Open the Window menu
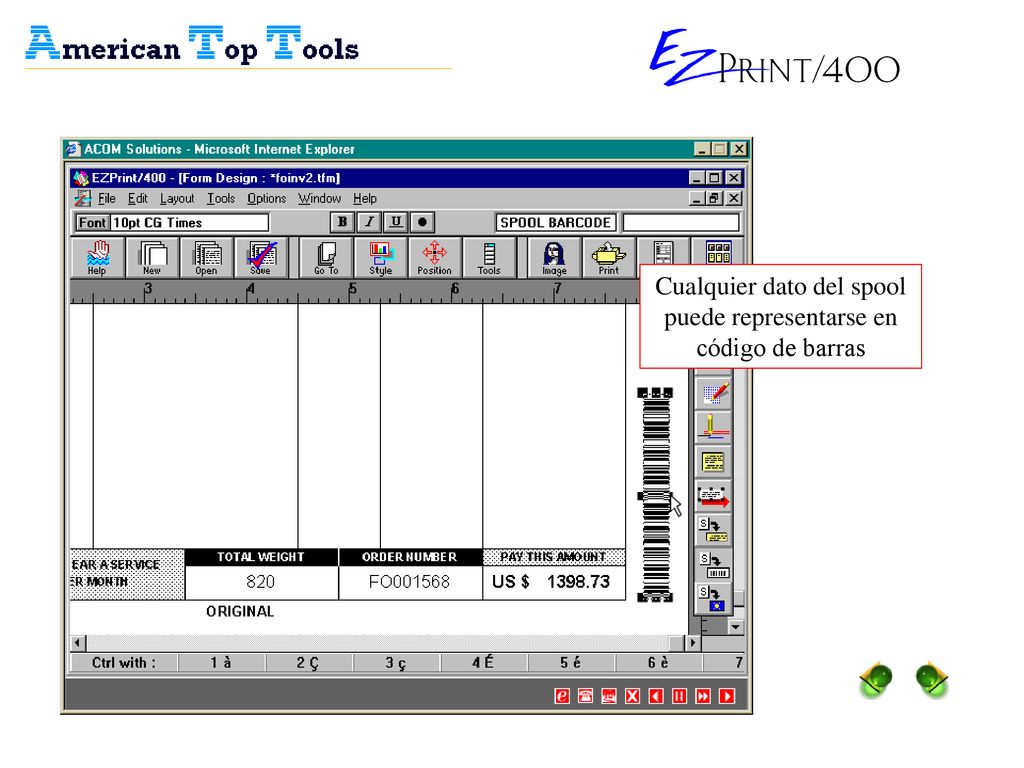Viewport: 1024px width, 768px height. click(x=319, y=199)
